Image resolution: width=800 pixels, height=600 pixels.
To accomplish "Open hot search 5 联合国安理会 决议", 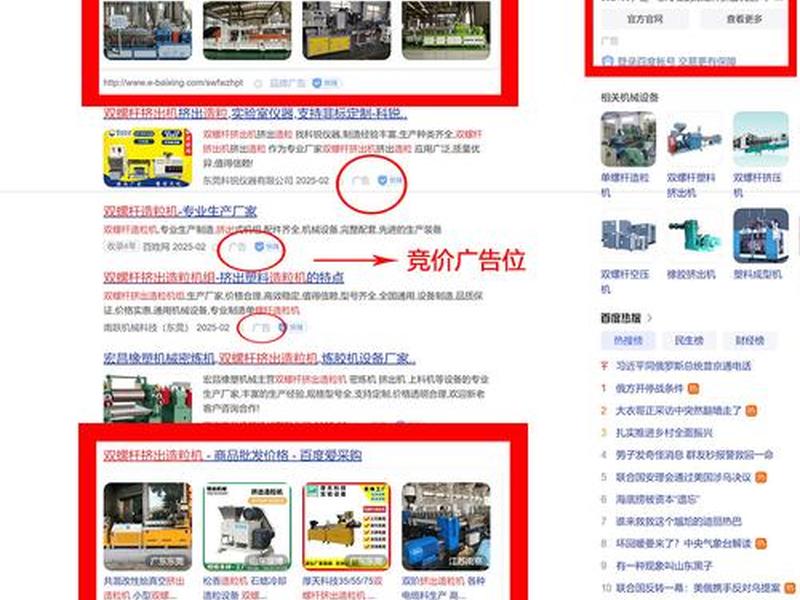I will pos(683,477).
